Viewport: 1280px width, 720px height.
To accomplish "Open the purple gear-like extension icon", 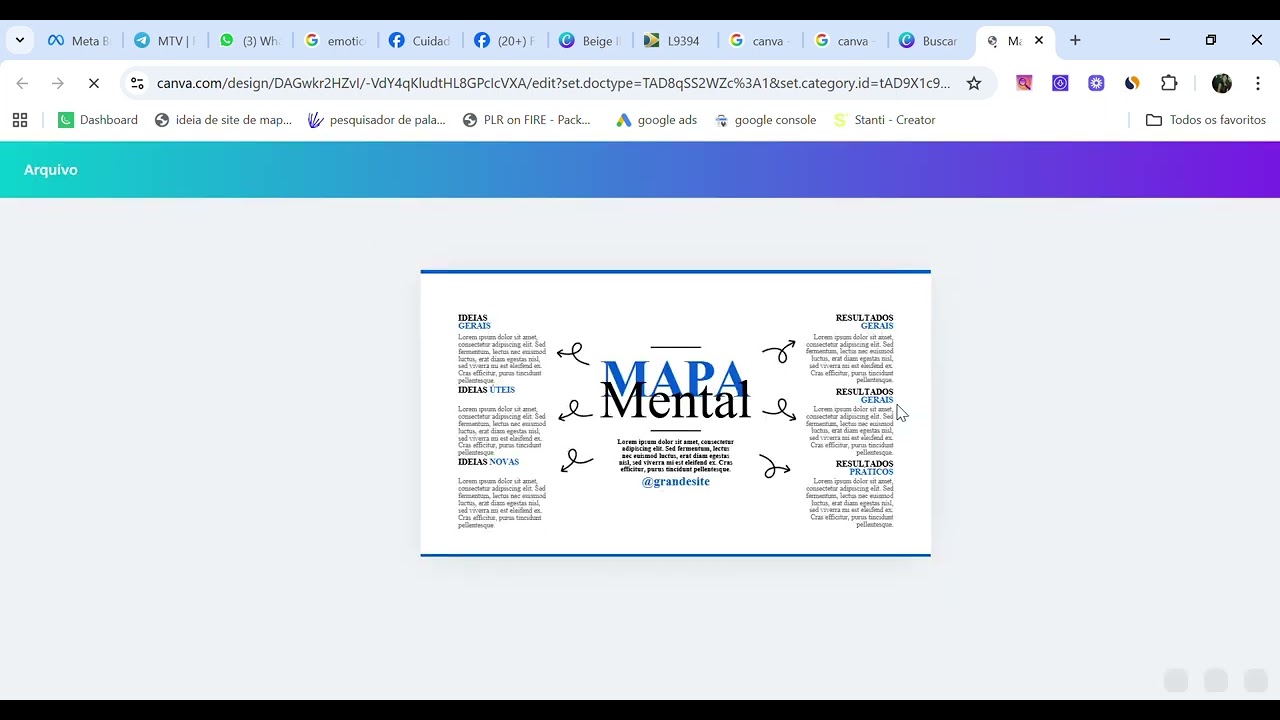I will 1096,84.
